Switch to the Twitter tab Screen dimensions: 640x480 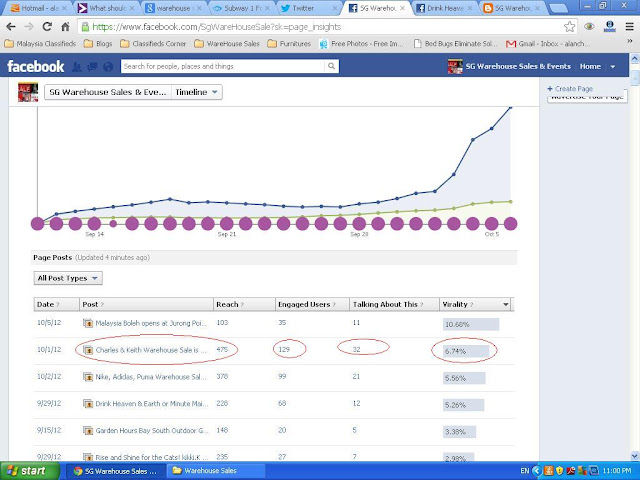309,8
